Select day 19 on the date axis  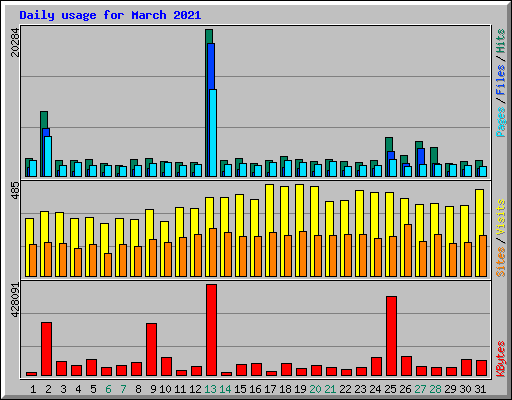(300, 389)
